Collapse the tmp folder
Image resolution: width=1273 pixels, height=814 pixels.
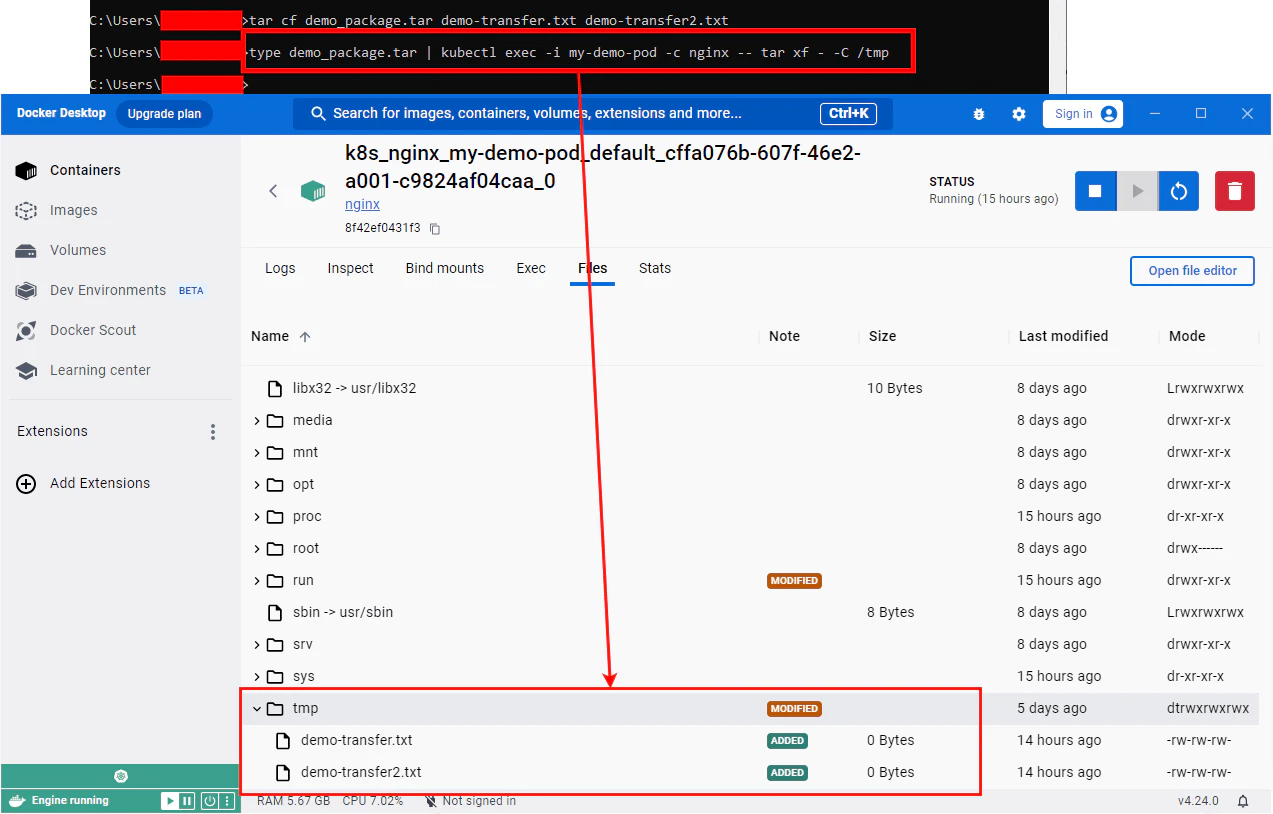point(258,708)
